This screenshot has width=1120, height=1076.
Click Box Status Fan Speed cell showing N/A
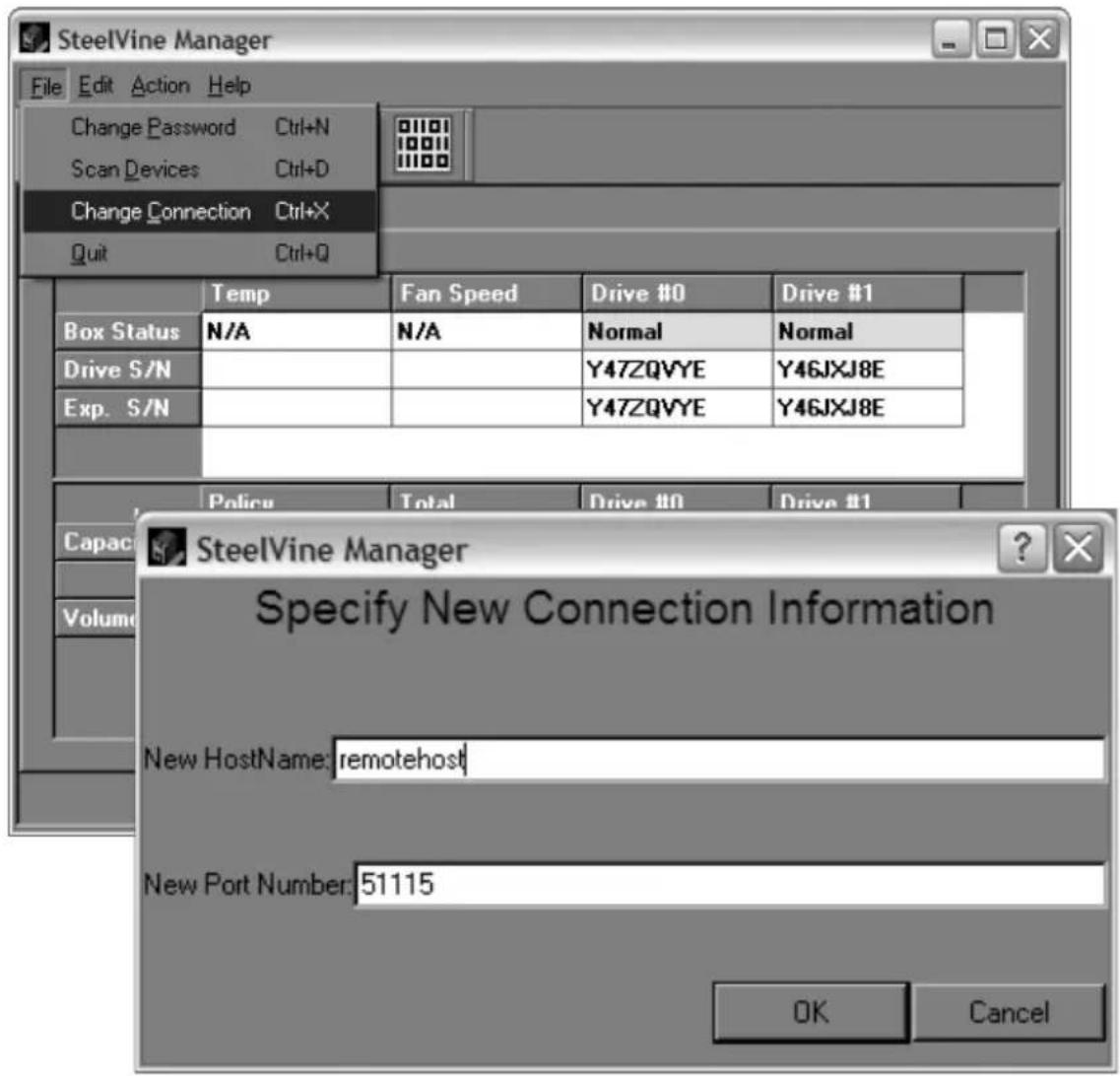(x=487, y=331)
